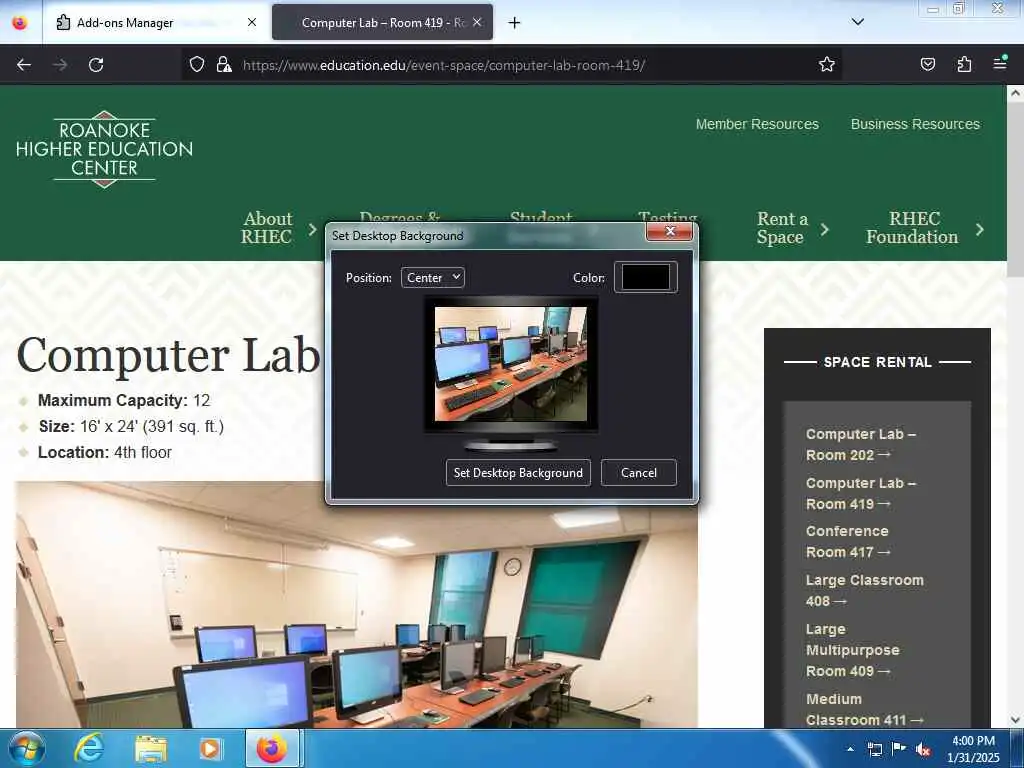Cancel the Set Desktop Background dialog

[x=639, y=473]
